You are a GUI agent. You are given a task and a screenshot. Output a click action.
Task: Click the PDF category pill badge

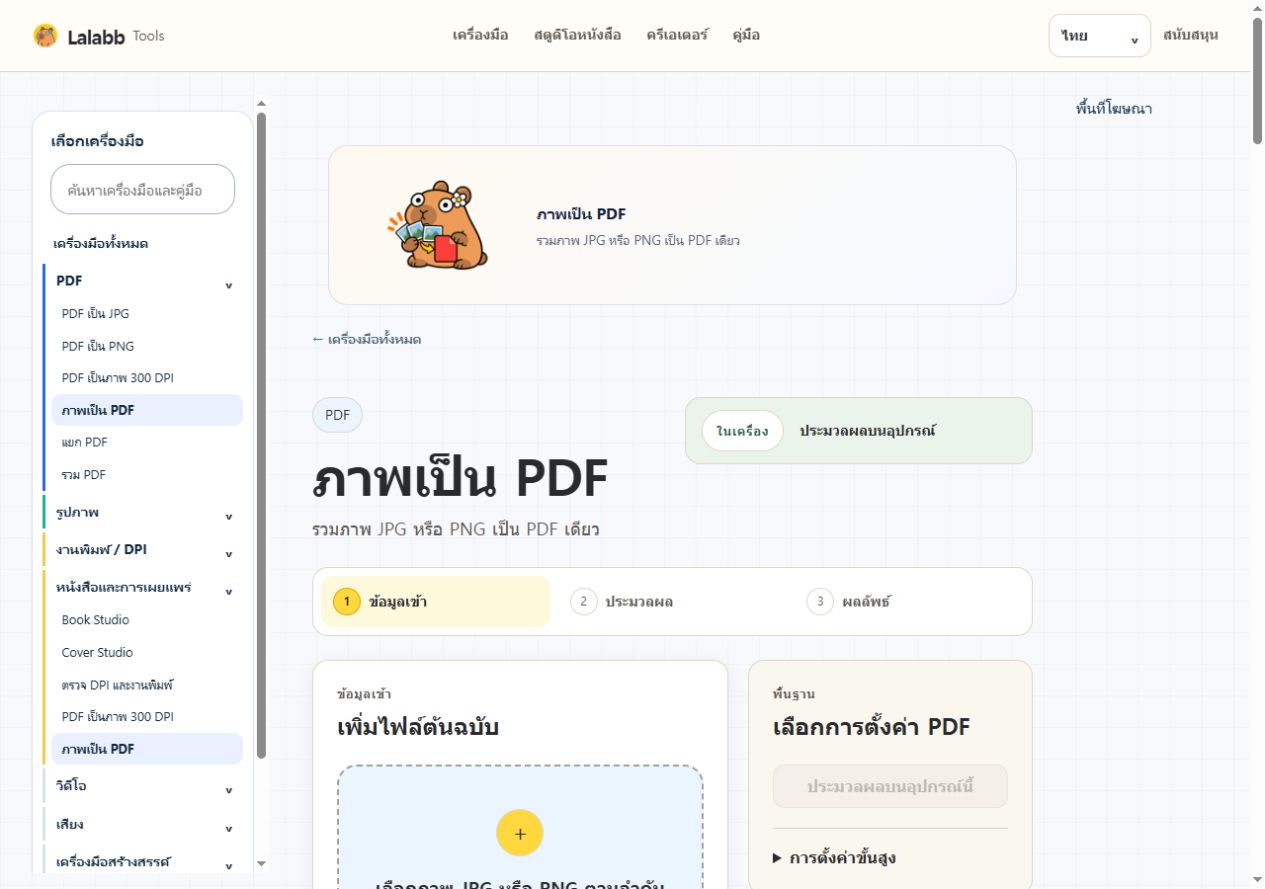[x=337, y=415]
